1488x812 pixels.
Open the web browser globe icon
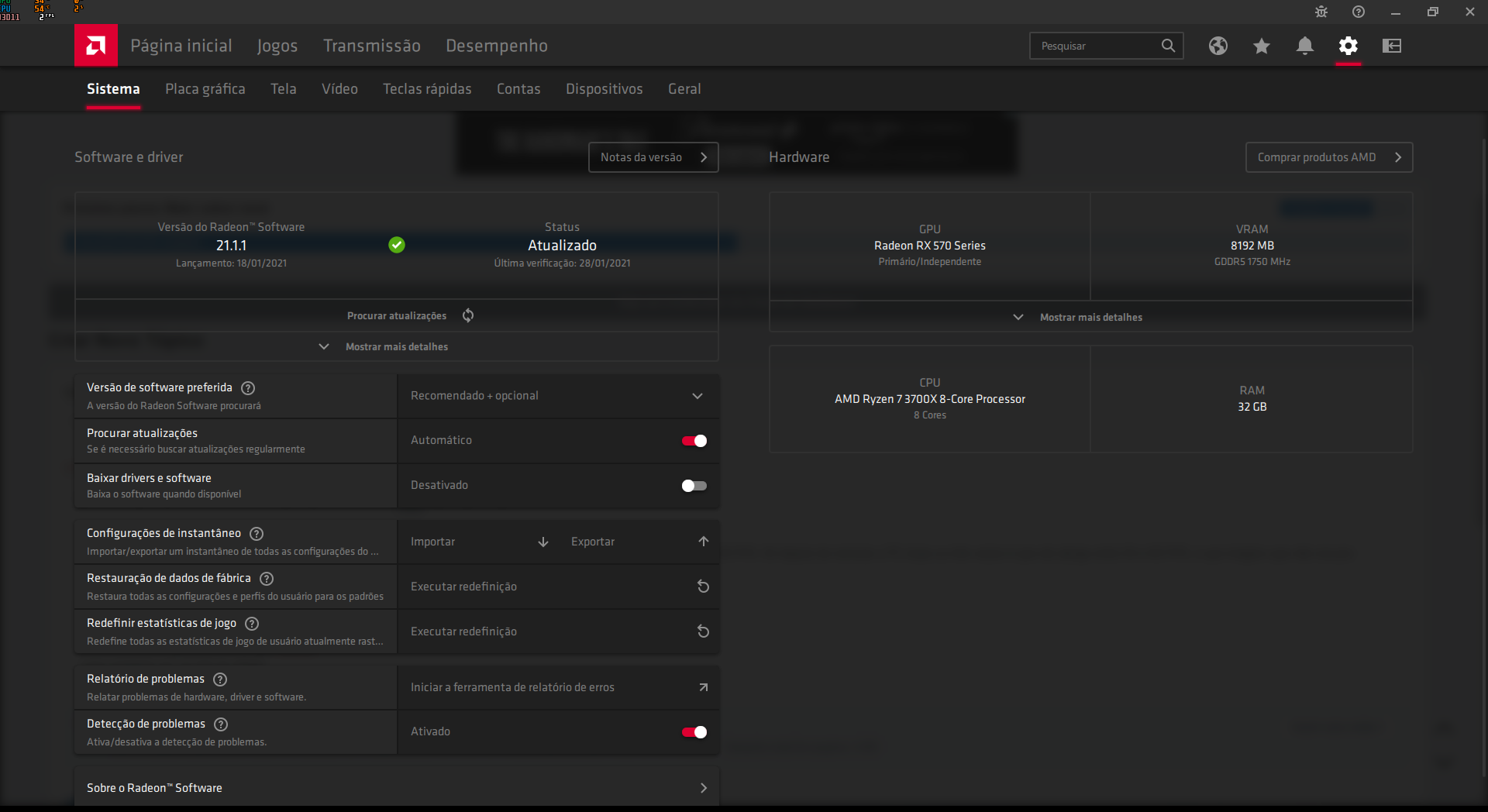tap(1218, 46)
